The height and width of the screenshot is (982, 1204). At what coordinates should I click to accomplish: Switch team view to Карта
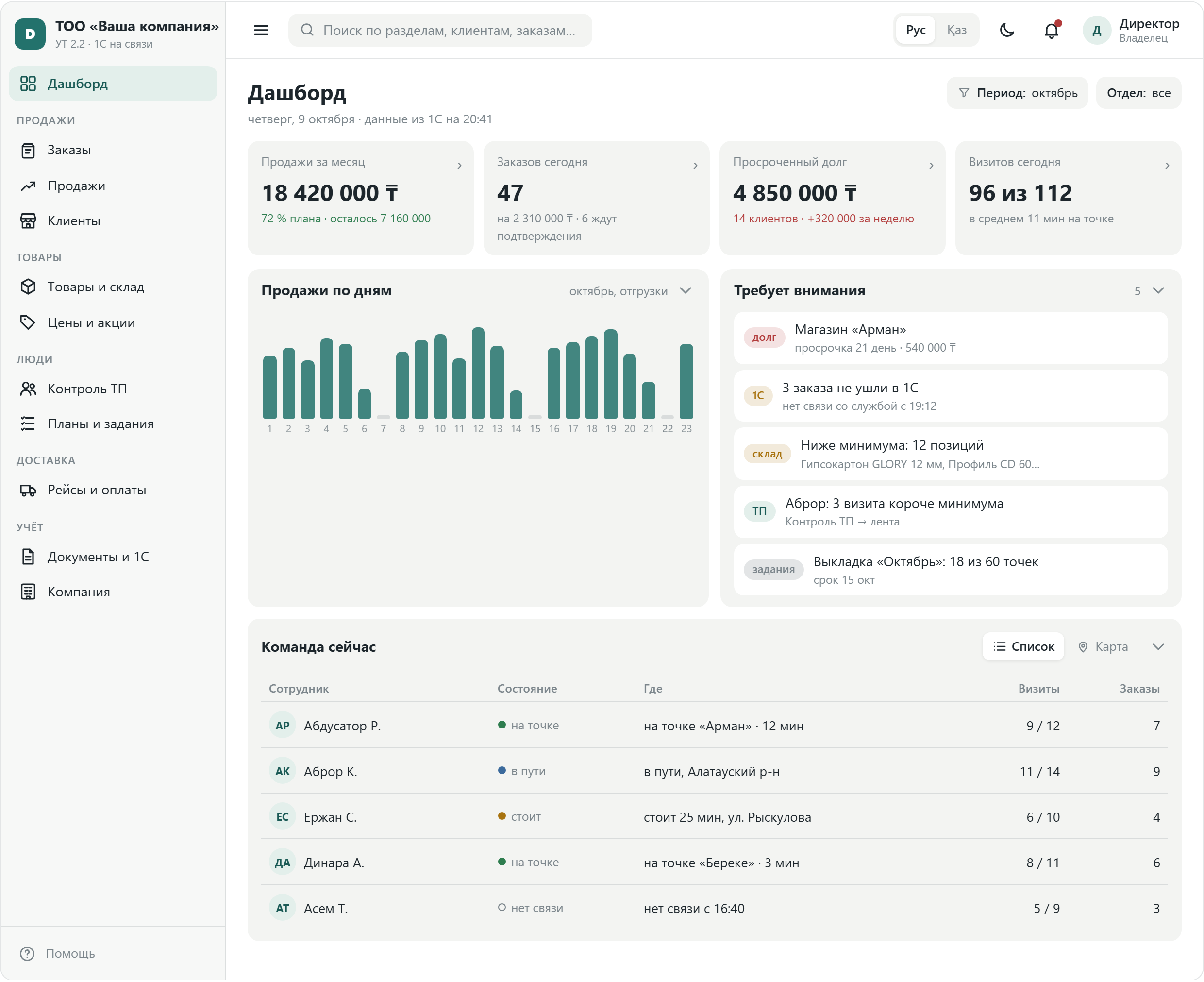click(1103, 646)
